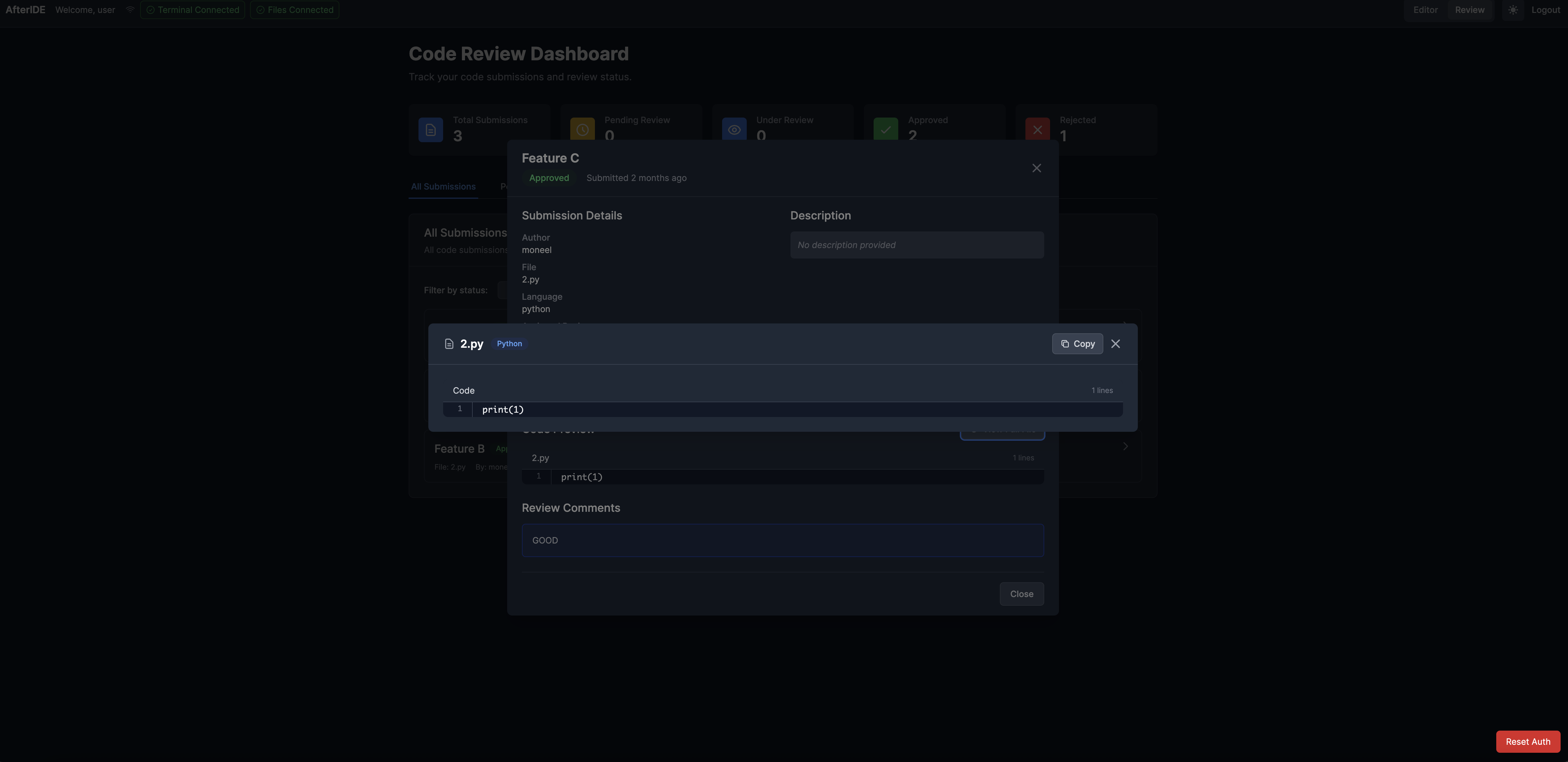Select the All Submissions tab

pyautogui.click(x=443, y=187)
